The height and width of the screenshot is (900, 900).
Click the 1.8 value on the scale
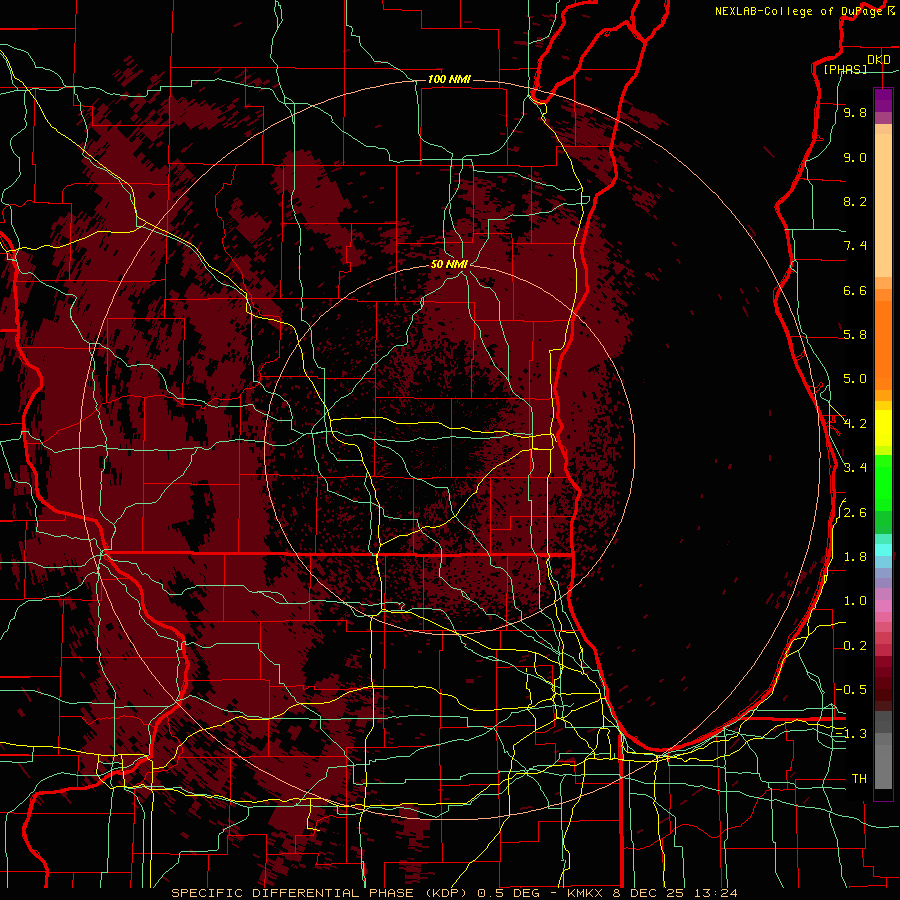pos(855,556)
